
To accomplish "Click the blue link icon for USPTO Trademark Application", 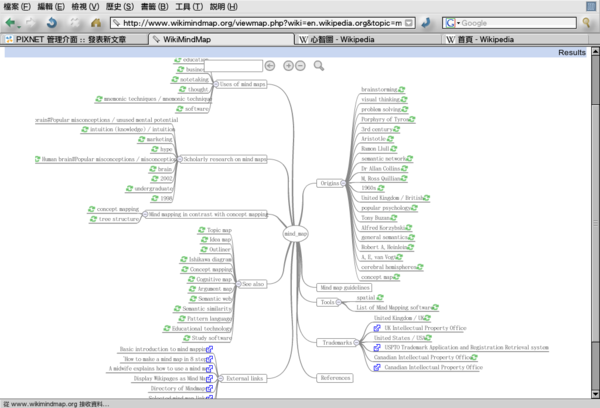I will pyautogui.click(x=377, y=348).
